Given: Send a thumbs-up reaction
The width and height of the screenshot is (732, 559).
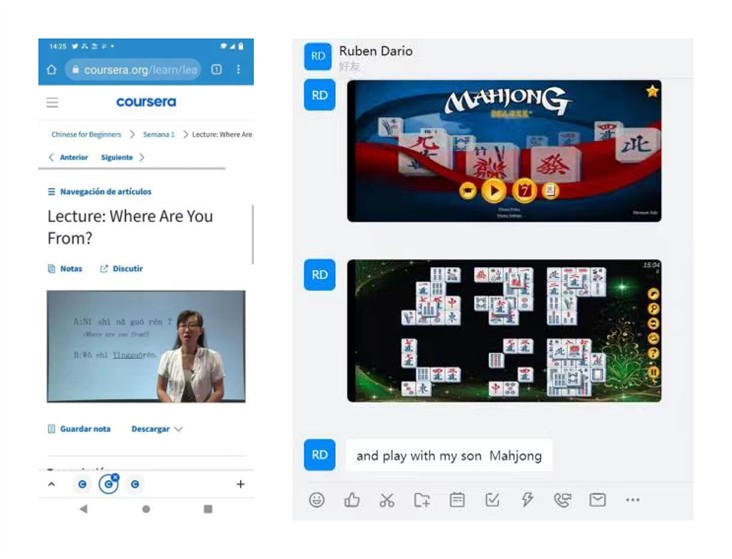Looking at the screenshot, I should coord(352,500).
